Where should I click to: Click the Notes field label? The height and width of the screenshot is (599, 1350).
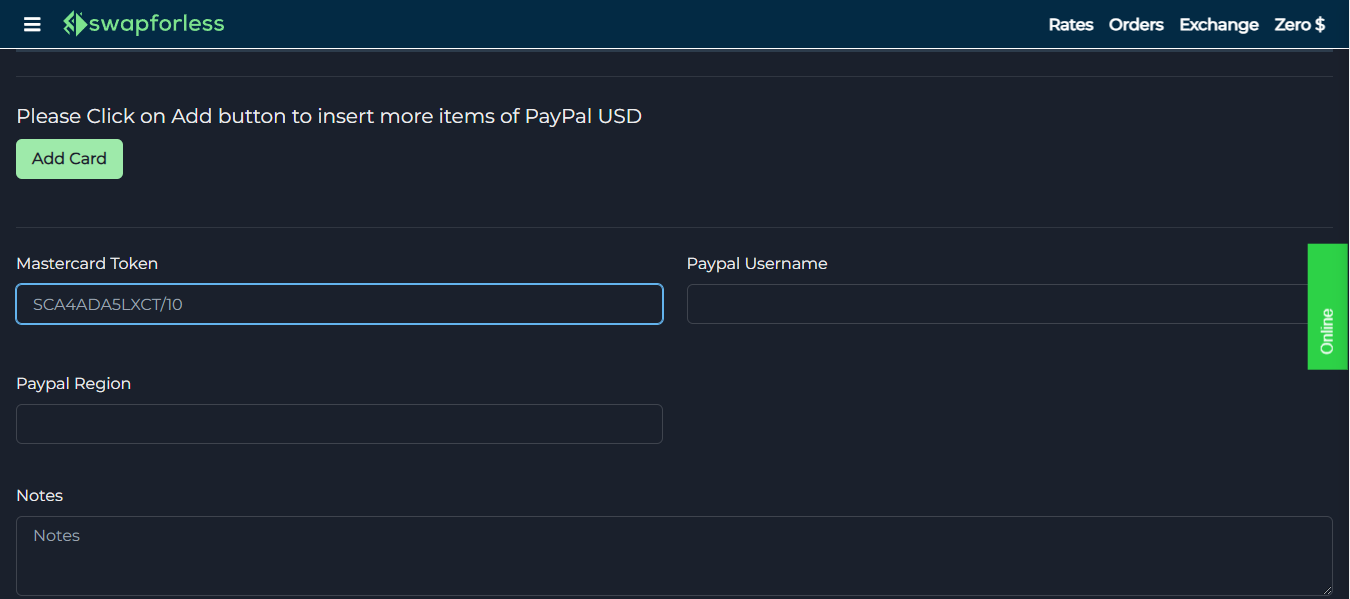coord(40,496)
